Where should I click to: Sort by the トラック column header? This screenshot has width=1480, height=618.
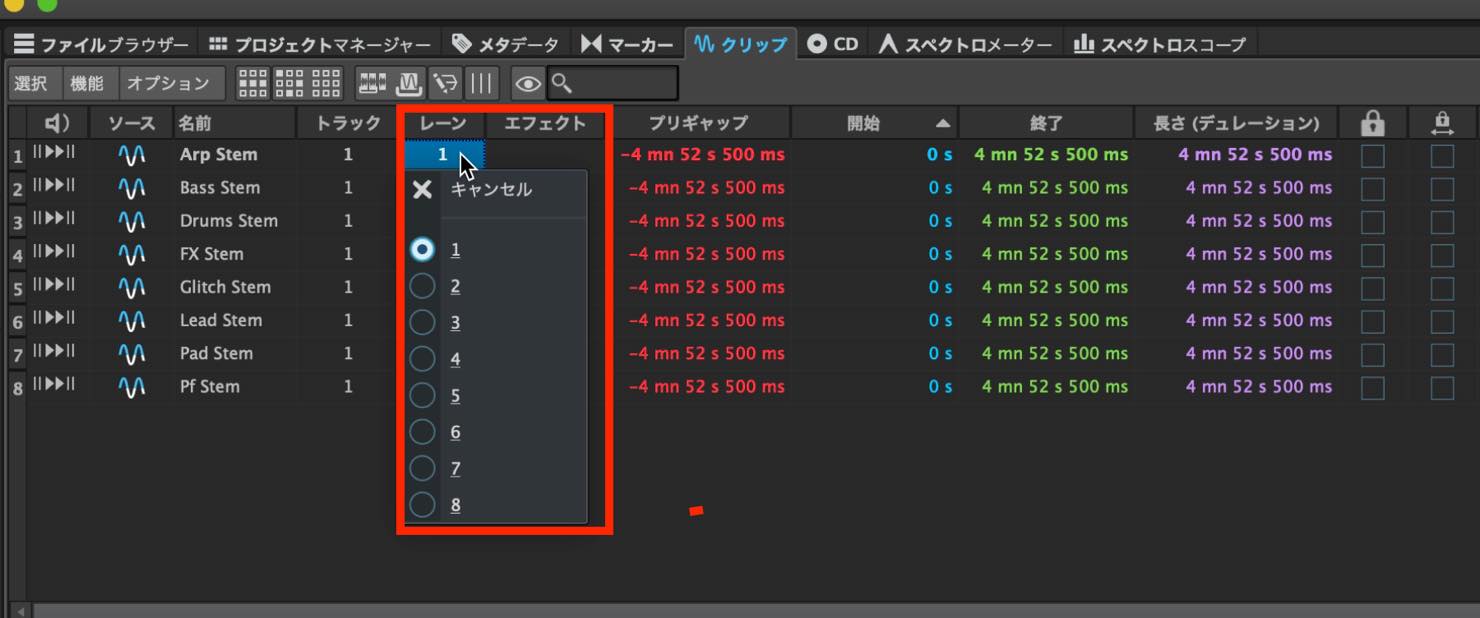(348, 123)
